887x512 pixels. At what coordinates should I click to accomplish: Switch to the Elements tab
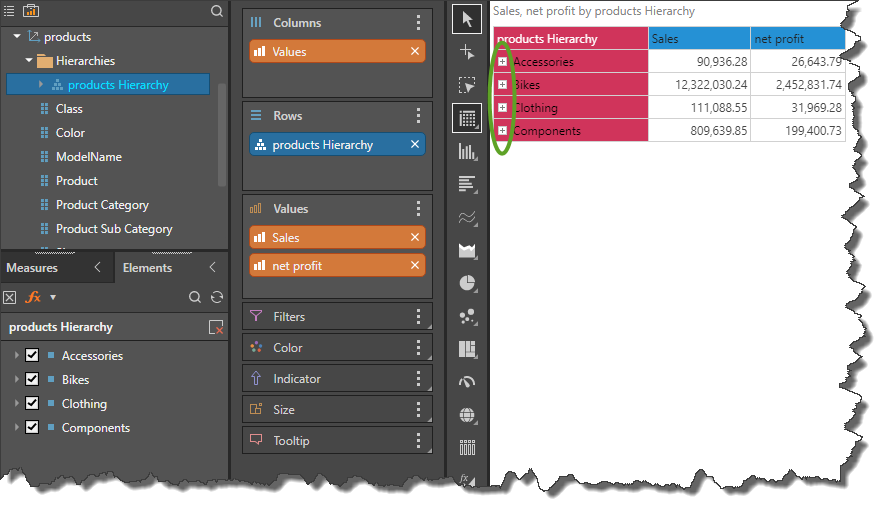(147, 268)
